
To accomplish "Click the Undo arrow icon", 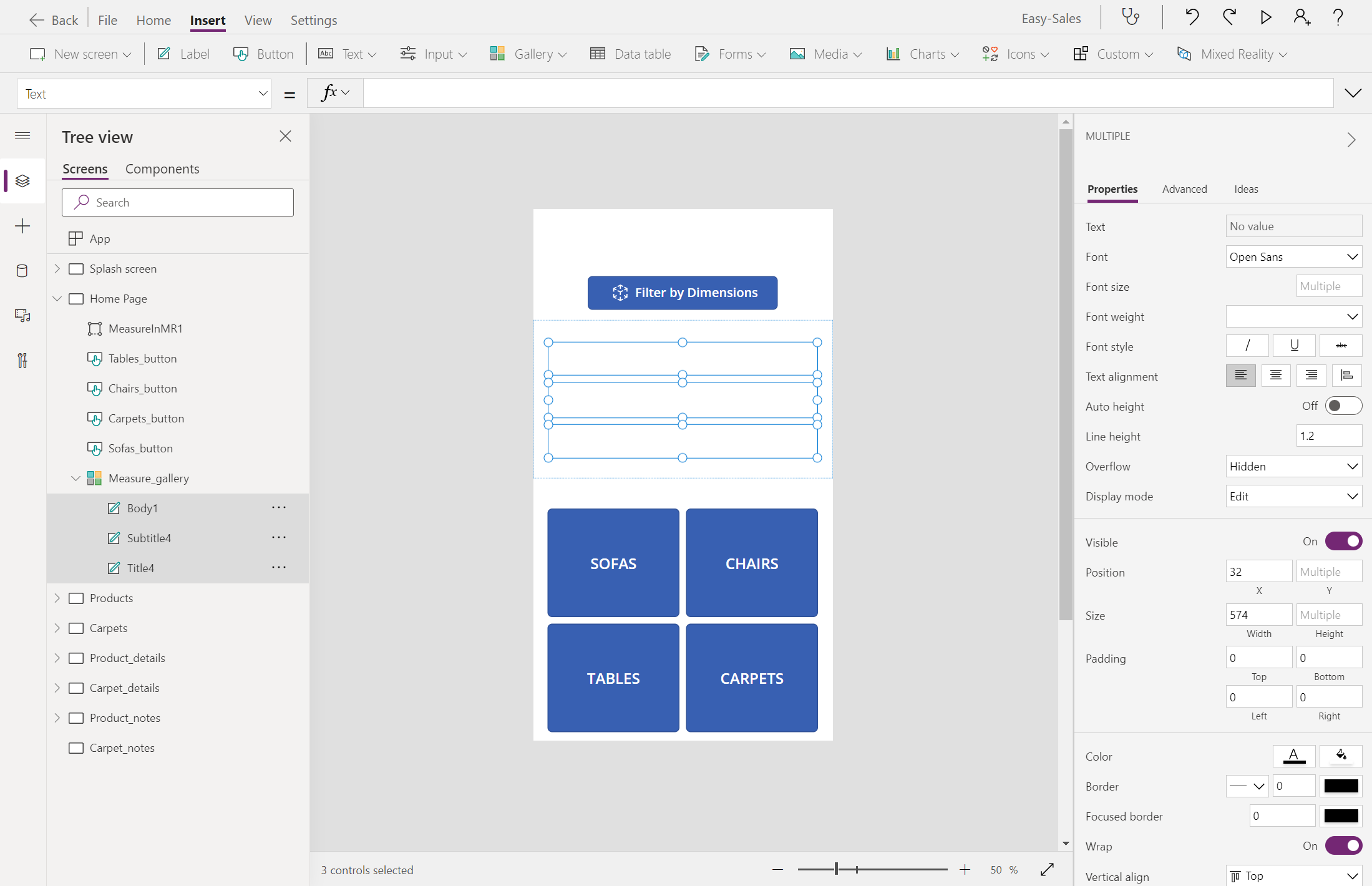I will [1192, 17].
